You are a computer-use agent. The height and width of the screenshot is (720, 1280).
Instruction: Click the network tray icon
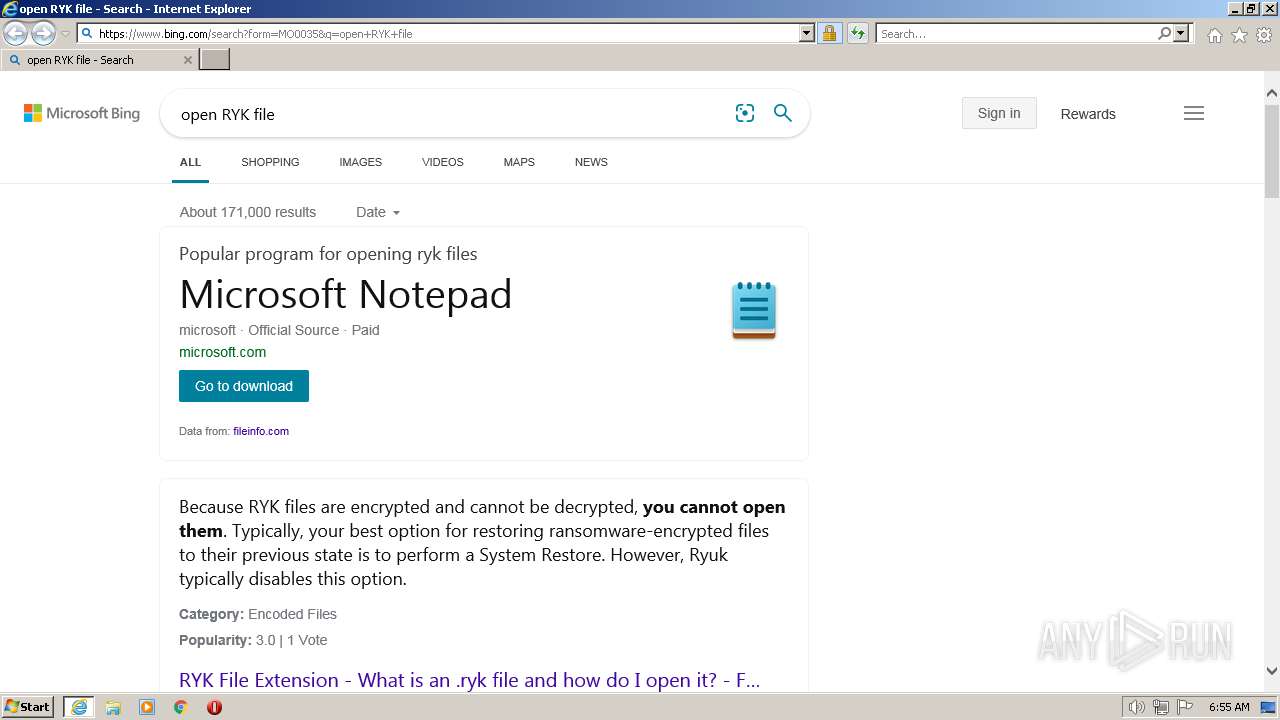click(x=1161, y=707)
